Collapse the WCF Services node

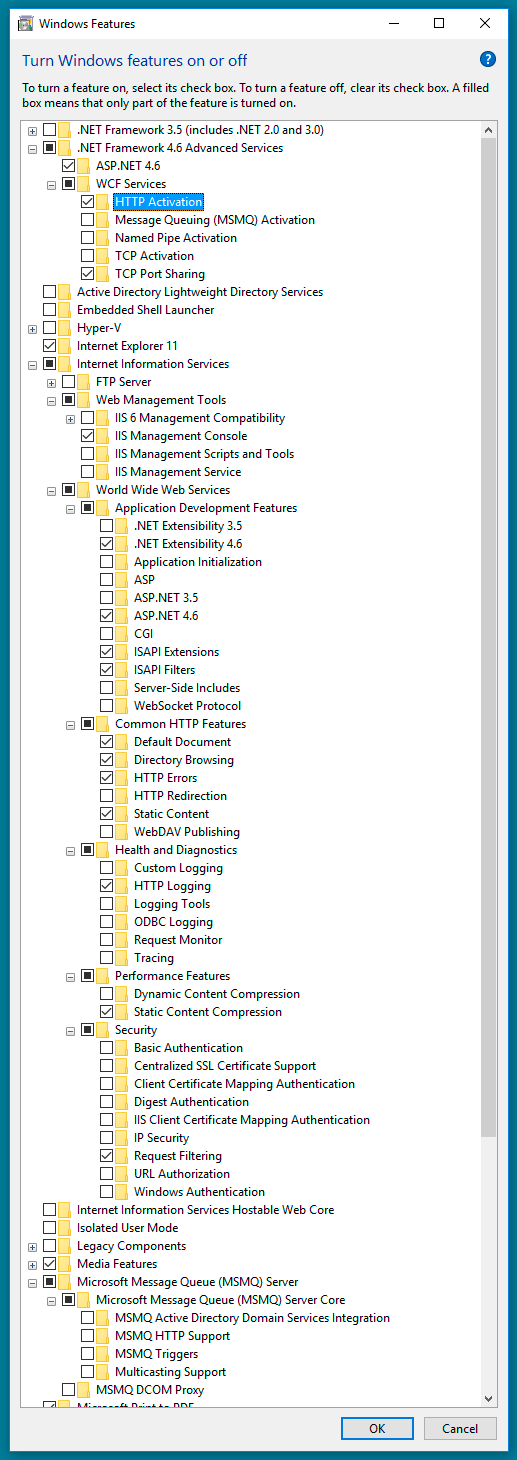[x=52, y=184]
